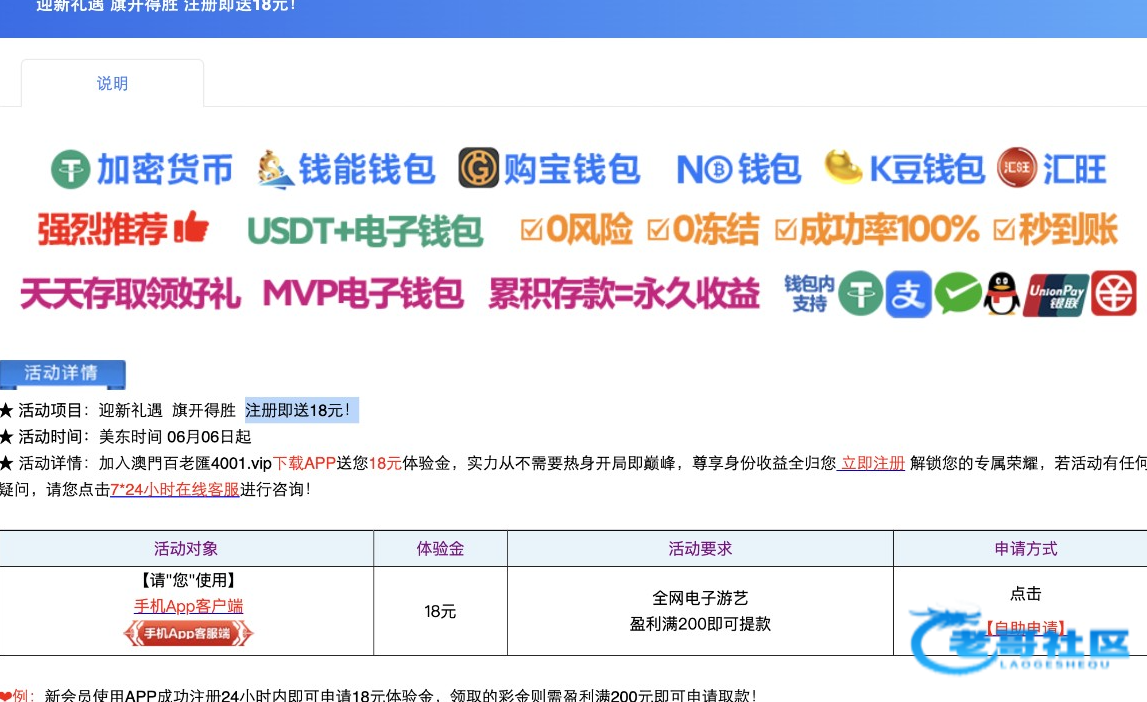
Task: Click the checkbox beside 秒到账
Action: [x=1004, y=231]
